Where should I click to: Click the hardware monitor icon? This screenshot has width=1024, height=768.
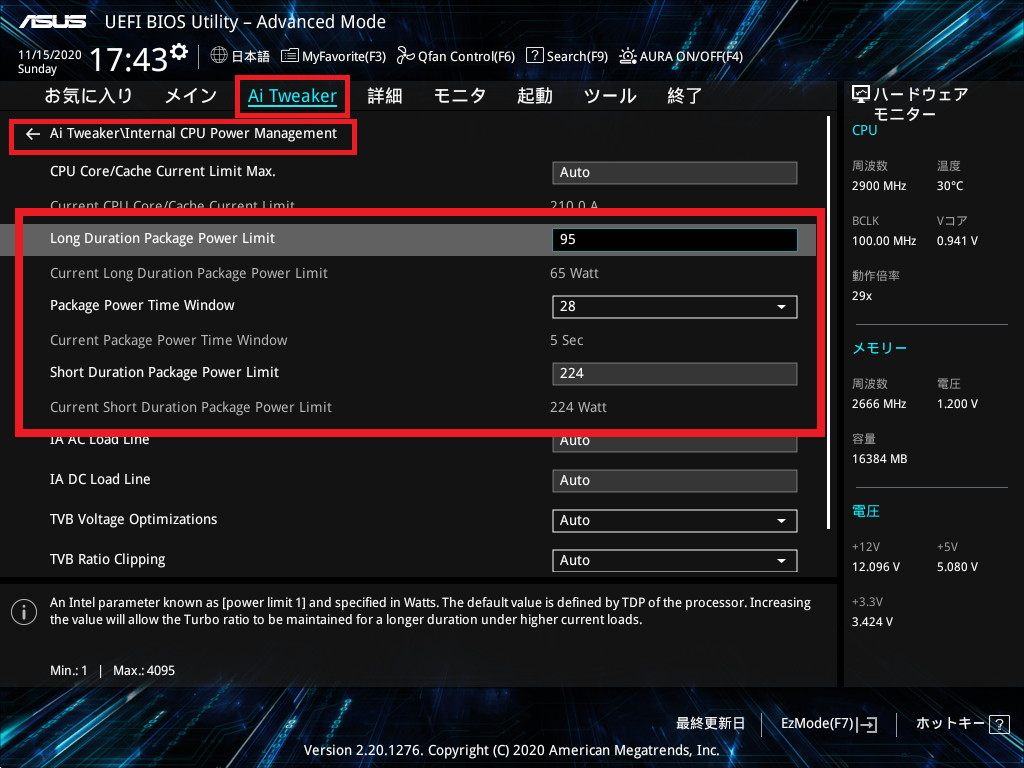(861, 95)
